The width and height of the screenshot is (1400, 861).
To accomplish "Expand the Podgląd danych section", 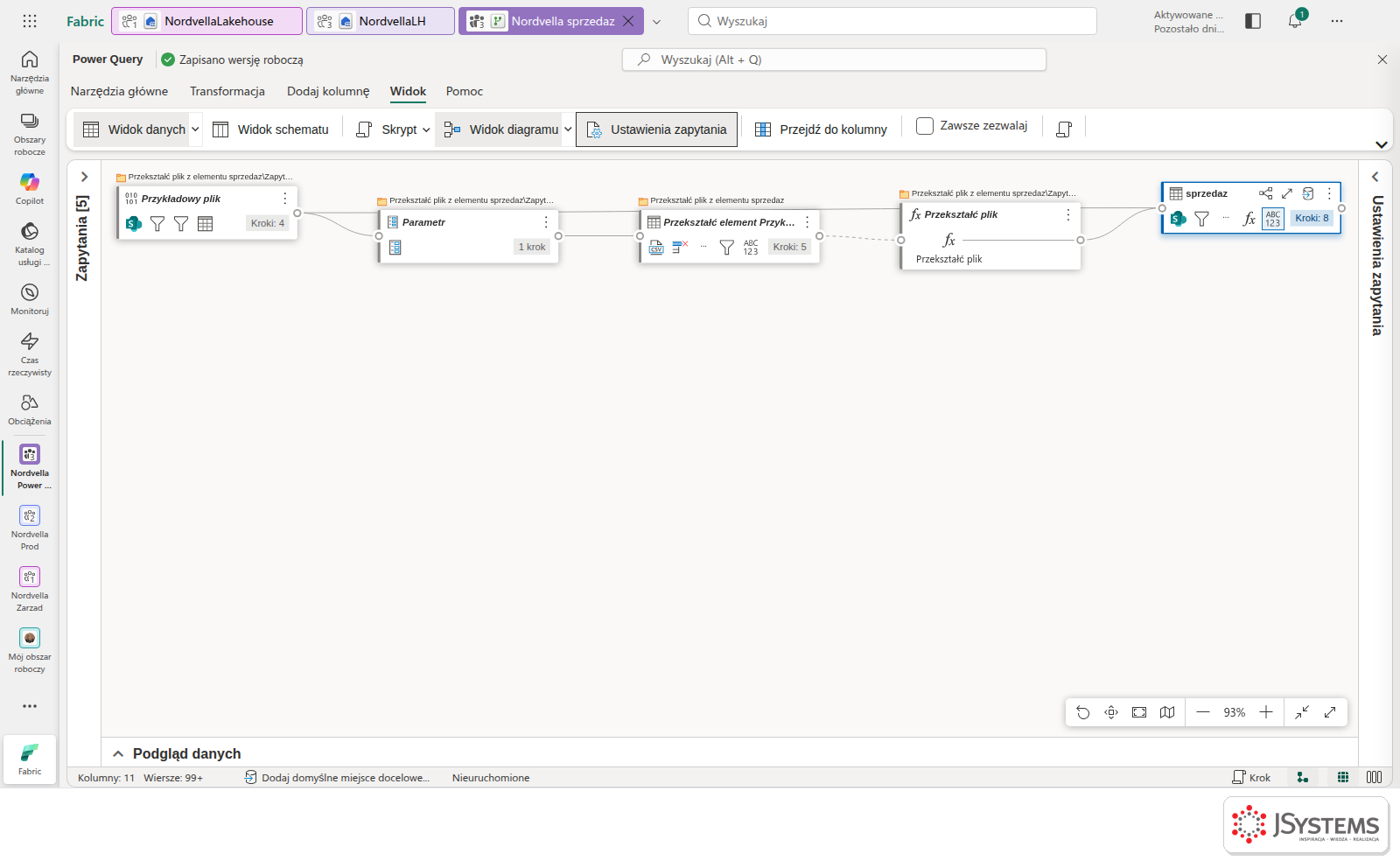I will [x=118, y=753].
